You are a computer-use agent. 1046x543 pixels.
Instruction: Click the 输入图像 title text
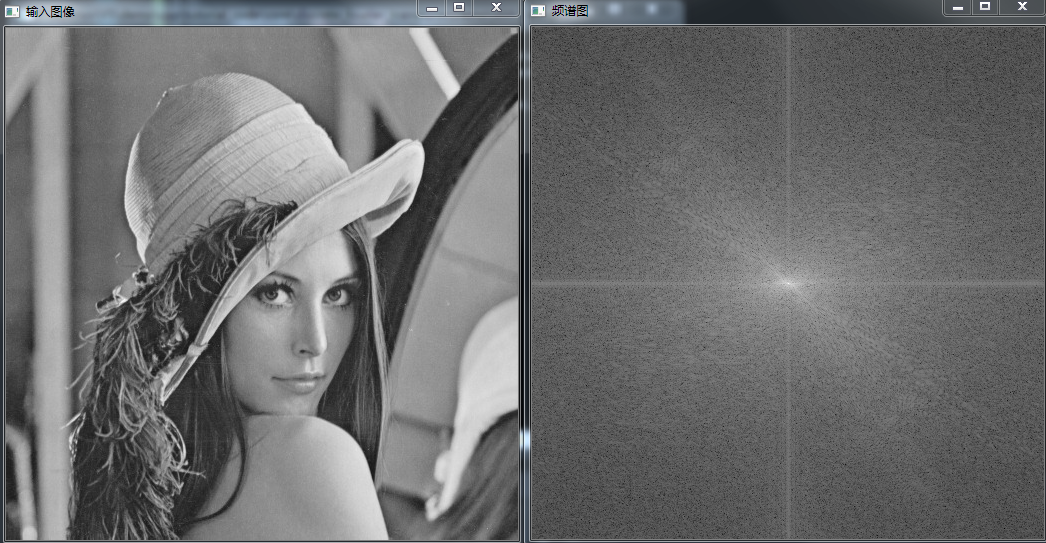click(x=50, y=11)
